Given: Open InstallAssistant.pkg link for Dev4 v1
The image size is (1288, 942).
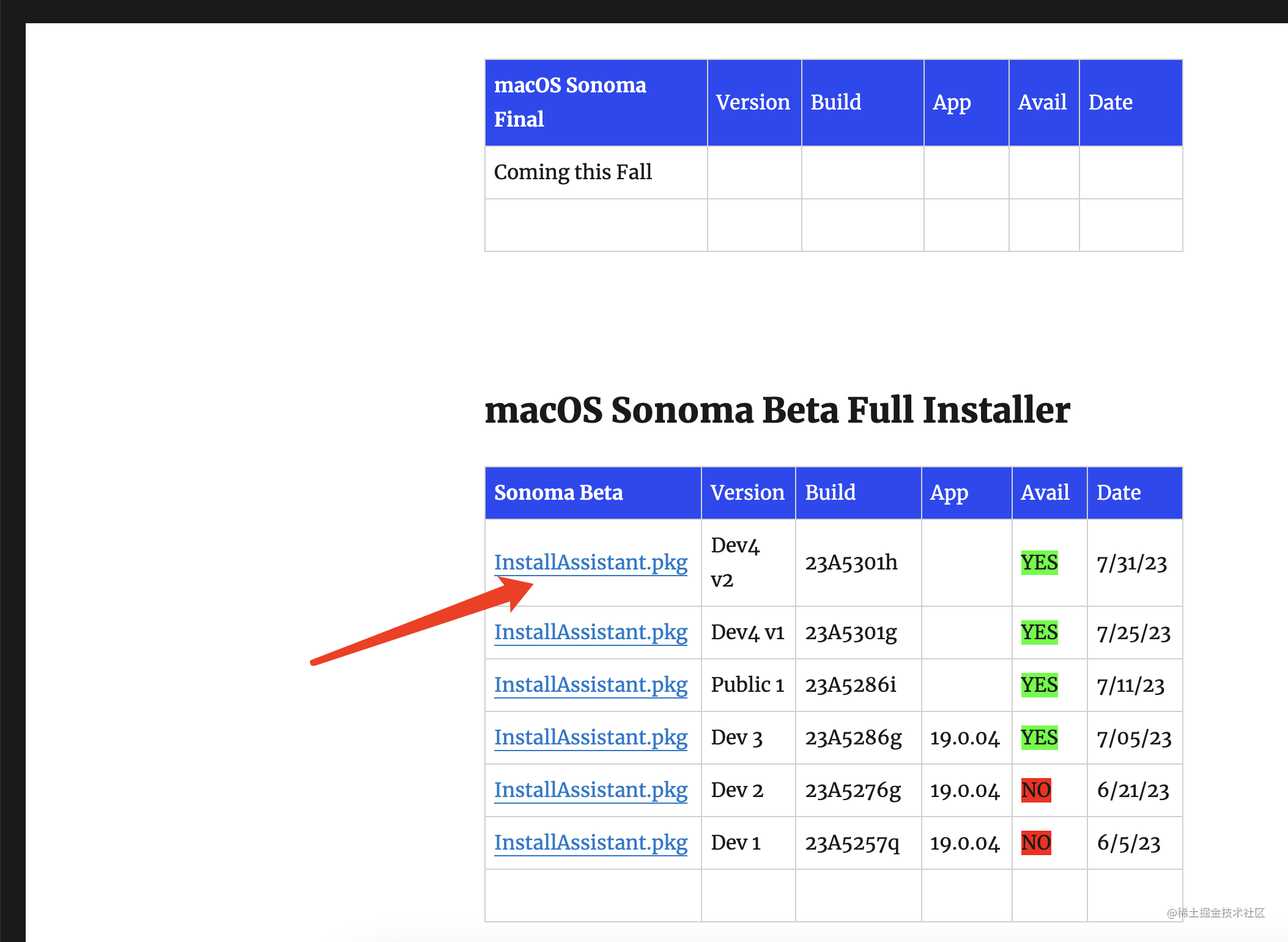Looking at the screenshot, I should pos(590,632).
